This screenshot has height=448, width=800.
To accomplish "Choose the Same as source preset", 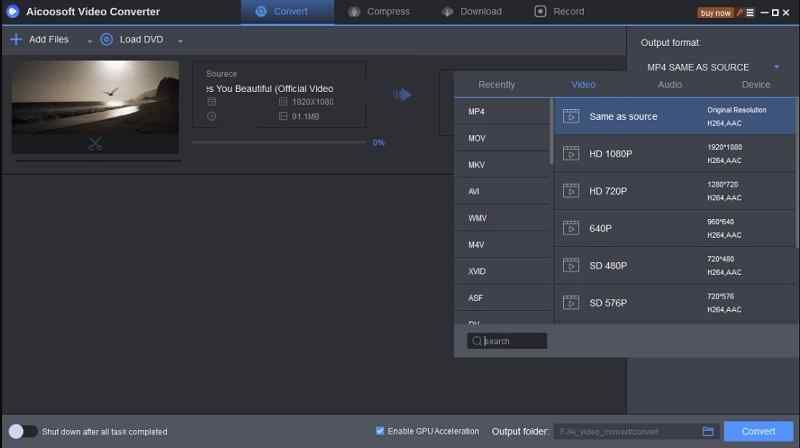I will [674, 116].
